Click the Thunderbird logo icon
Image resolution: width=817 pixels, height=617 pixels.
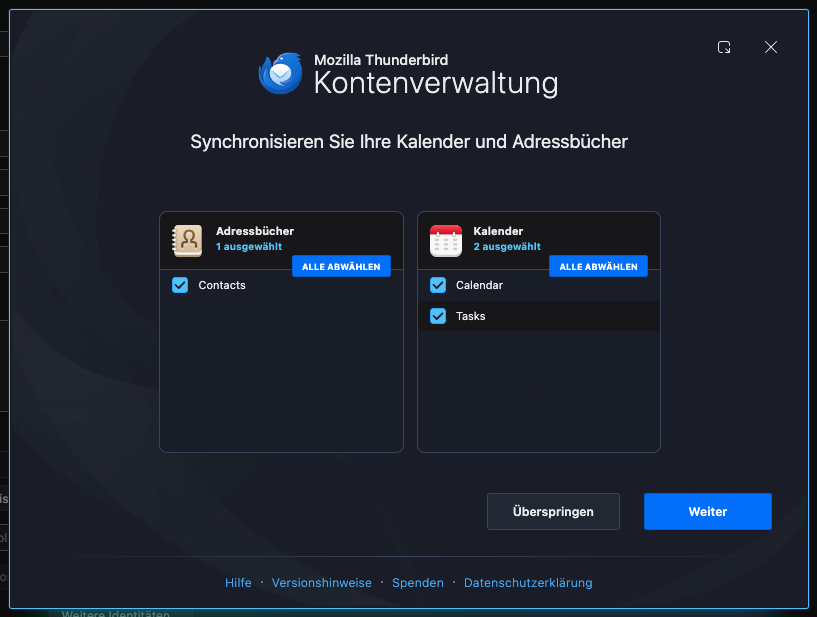[x=281, y=73]
